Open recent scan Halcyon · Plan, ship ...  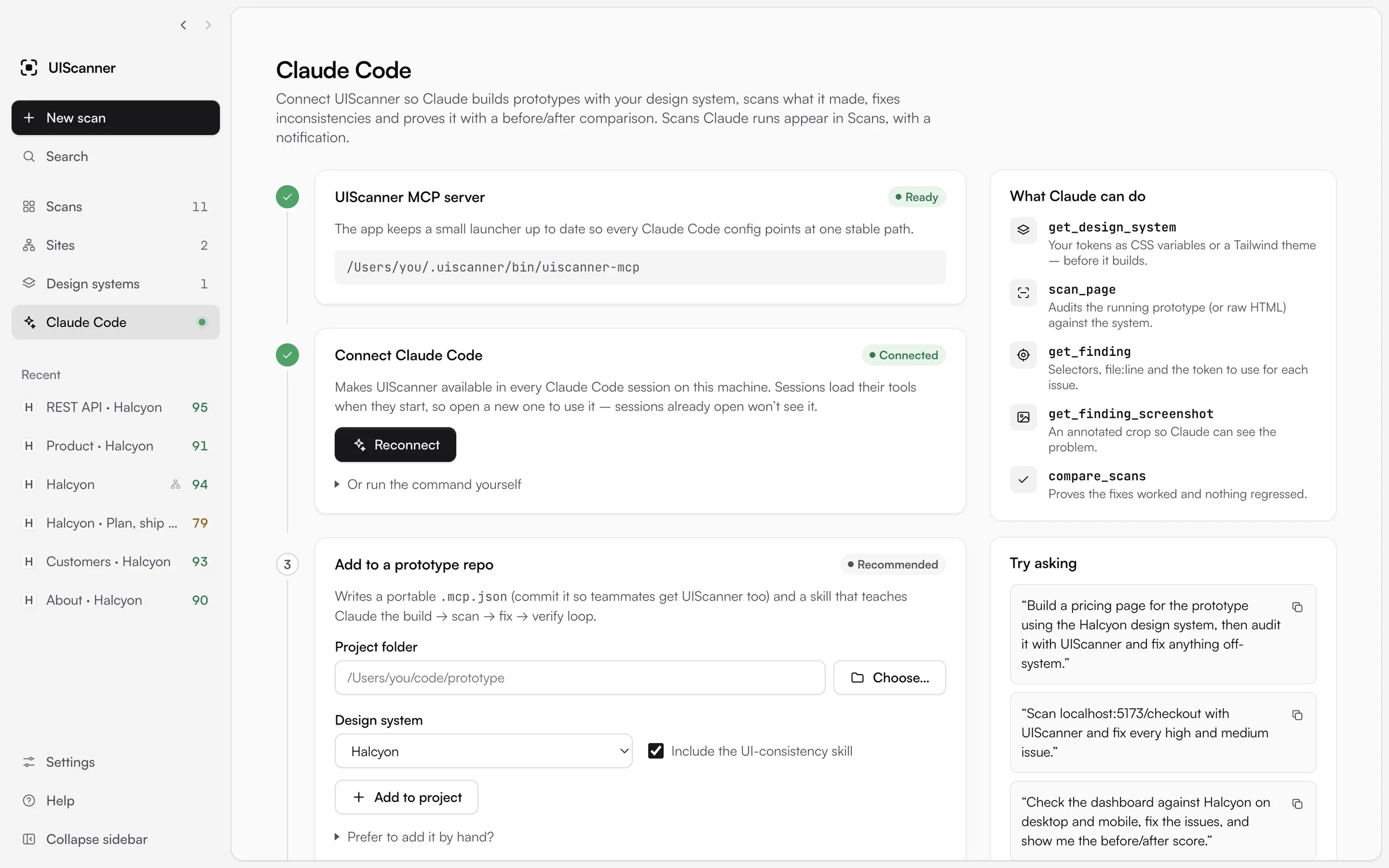(115, 523)
